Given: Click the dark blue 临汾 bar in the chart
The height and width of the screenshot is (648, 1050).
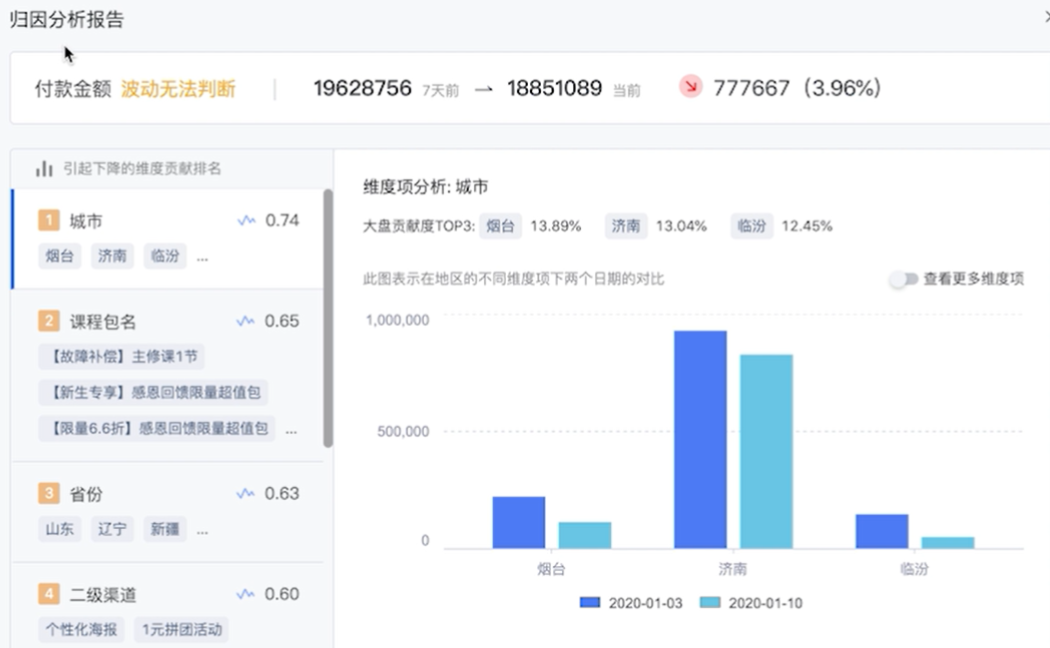Looking at the screenshot, I should click(x=882, y=532).
